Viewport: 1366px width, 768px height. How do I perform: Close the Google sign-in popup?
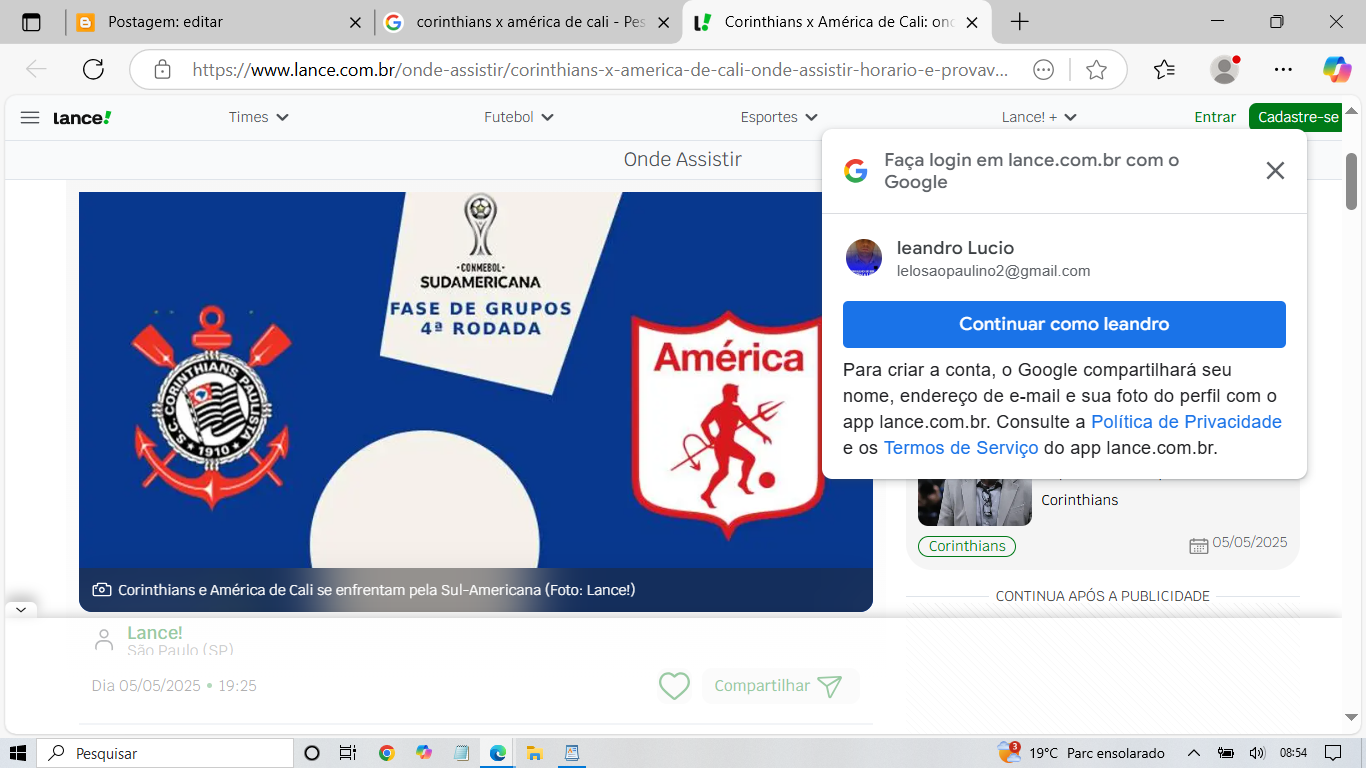(x=1275, y=171)
